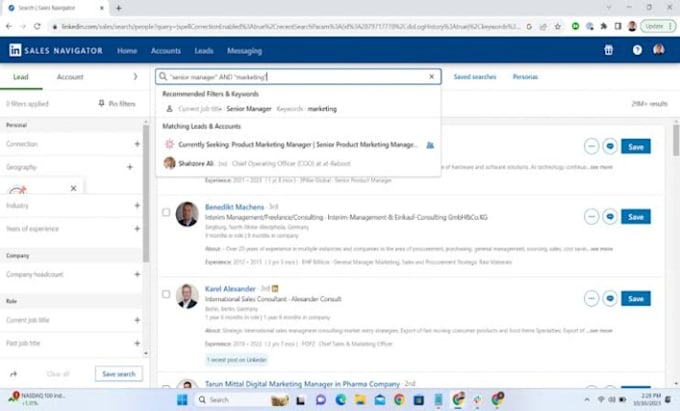Click more options icon on first result
This screenshot has height=411, width=680.
click(592, 146)
